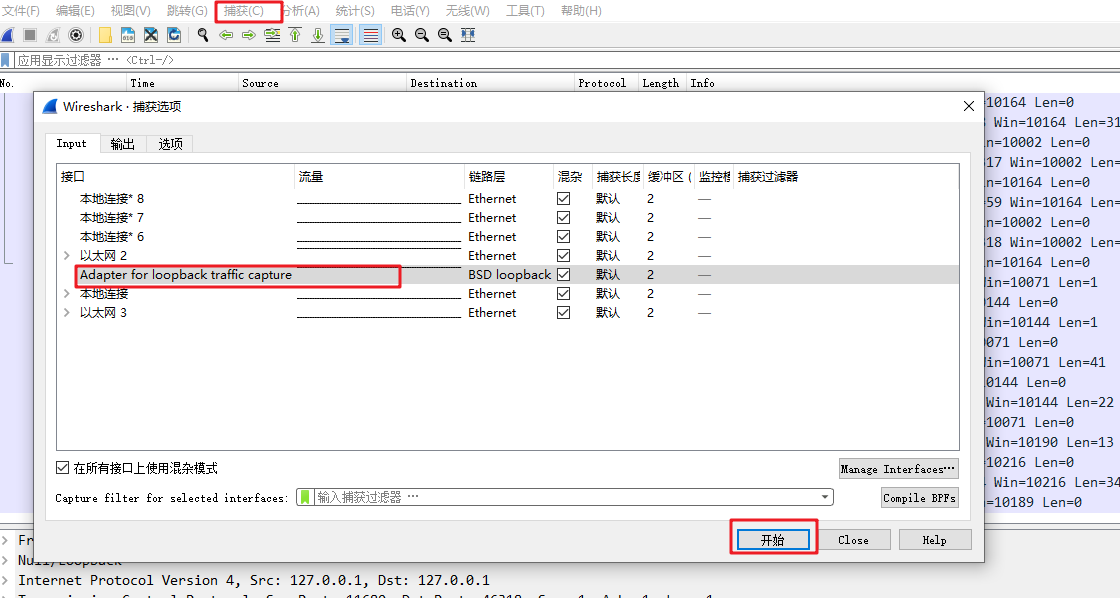Stop capturing packets using the square icon

(30, 35)
